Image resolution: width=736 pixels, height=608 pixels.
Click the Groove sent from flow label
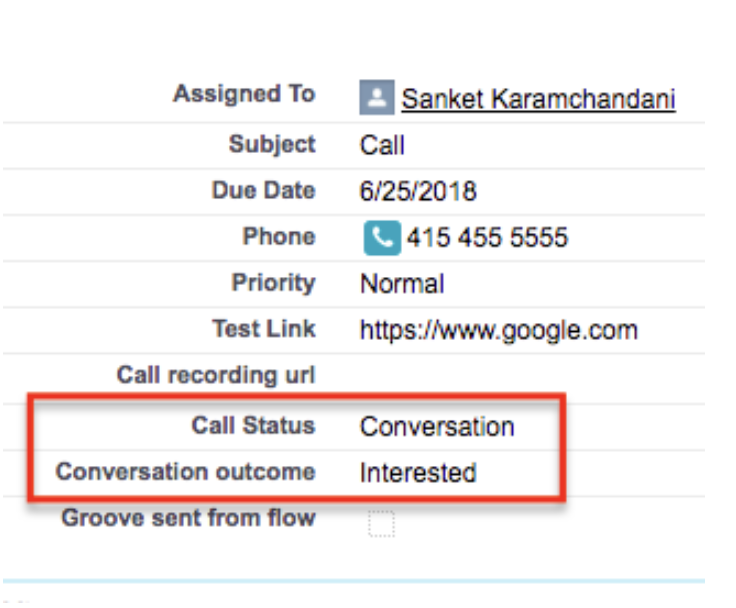pos(188,518)
